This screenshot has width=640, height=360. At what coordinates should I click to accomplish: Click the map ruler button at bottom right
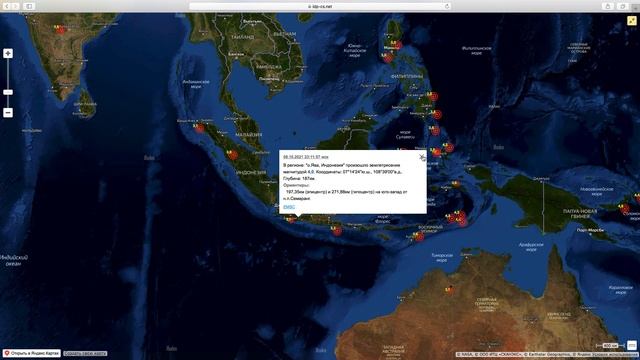tap(631, 345)
